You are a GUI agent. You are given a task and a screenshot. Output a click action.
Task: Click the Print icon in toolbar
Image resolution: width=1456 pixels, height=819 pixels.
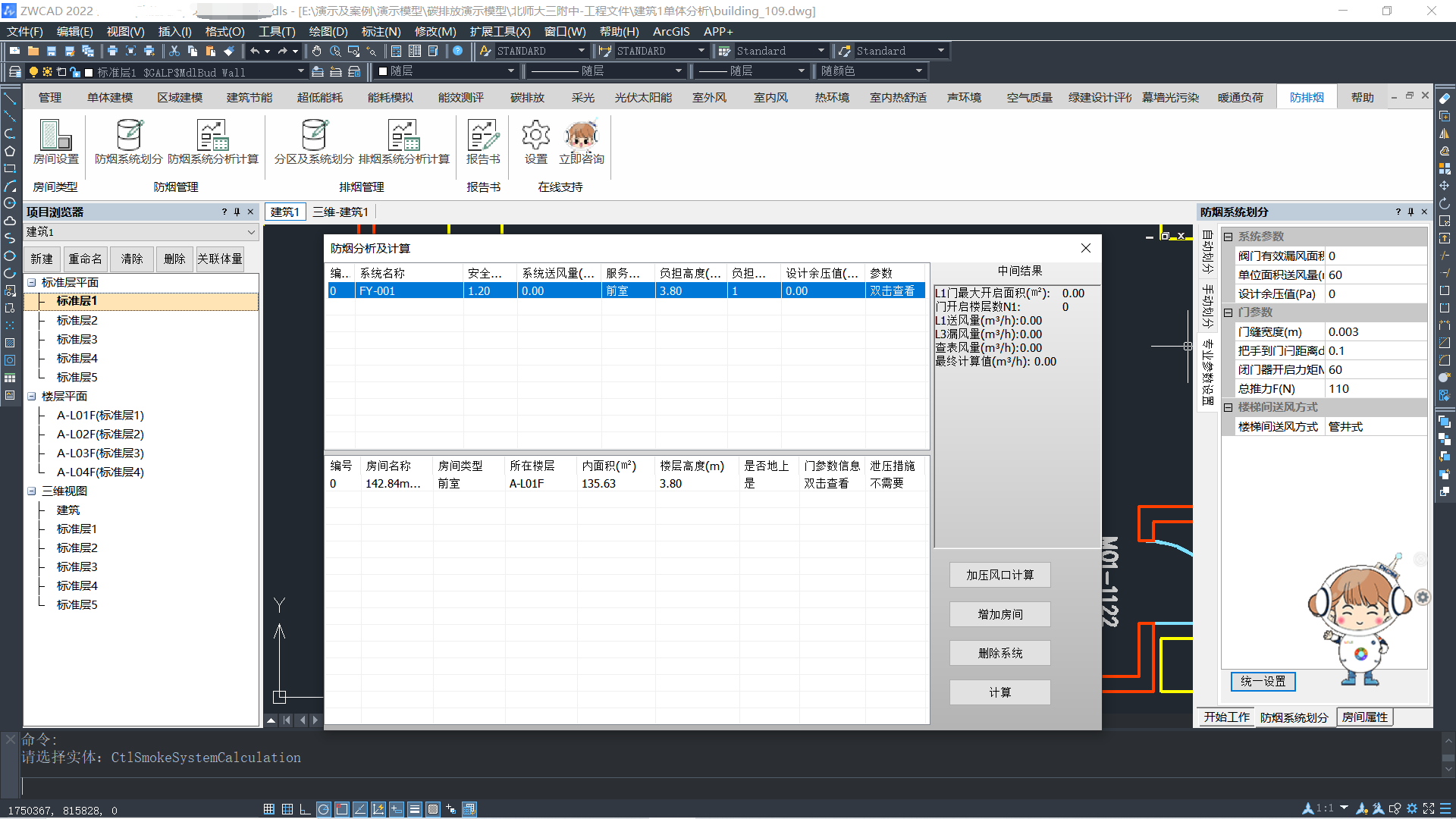pos(112,51)
